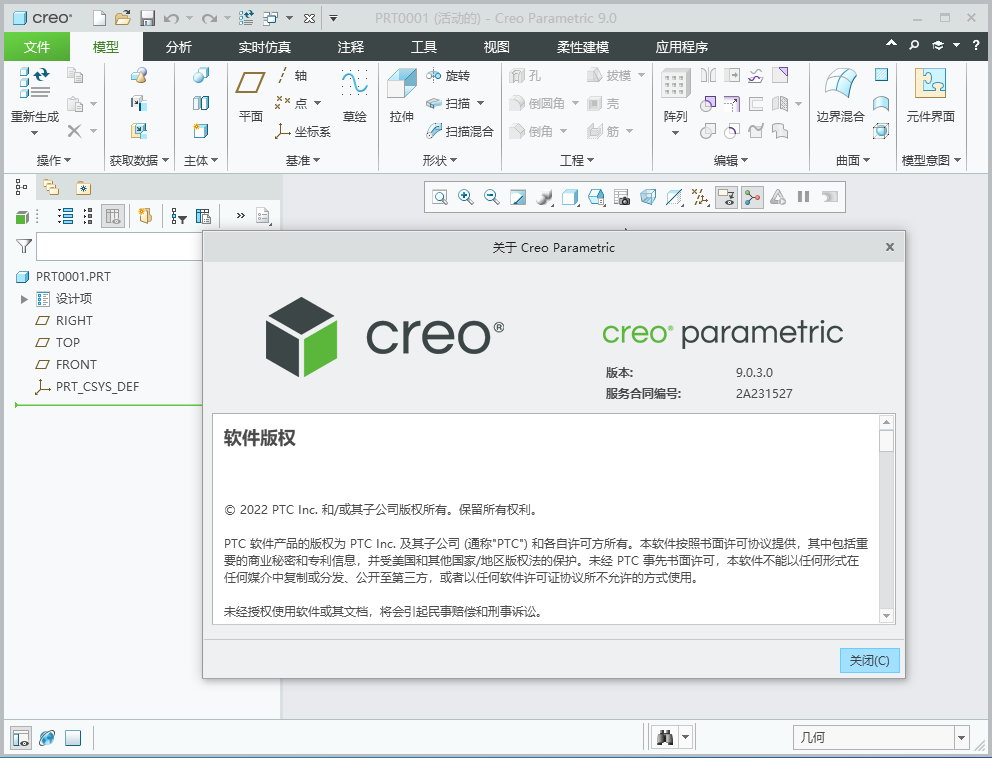Click the Pause simulation icon
992x758 pixels.
click(803, 197)
